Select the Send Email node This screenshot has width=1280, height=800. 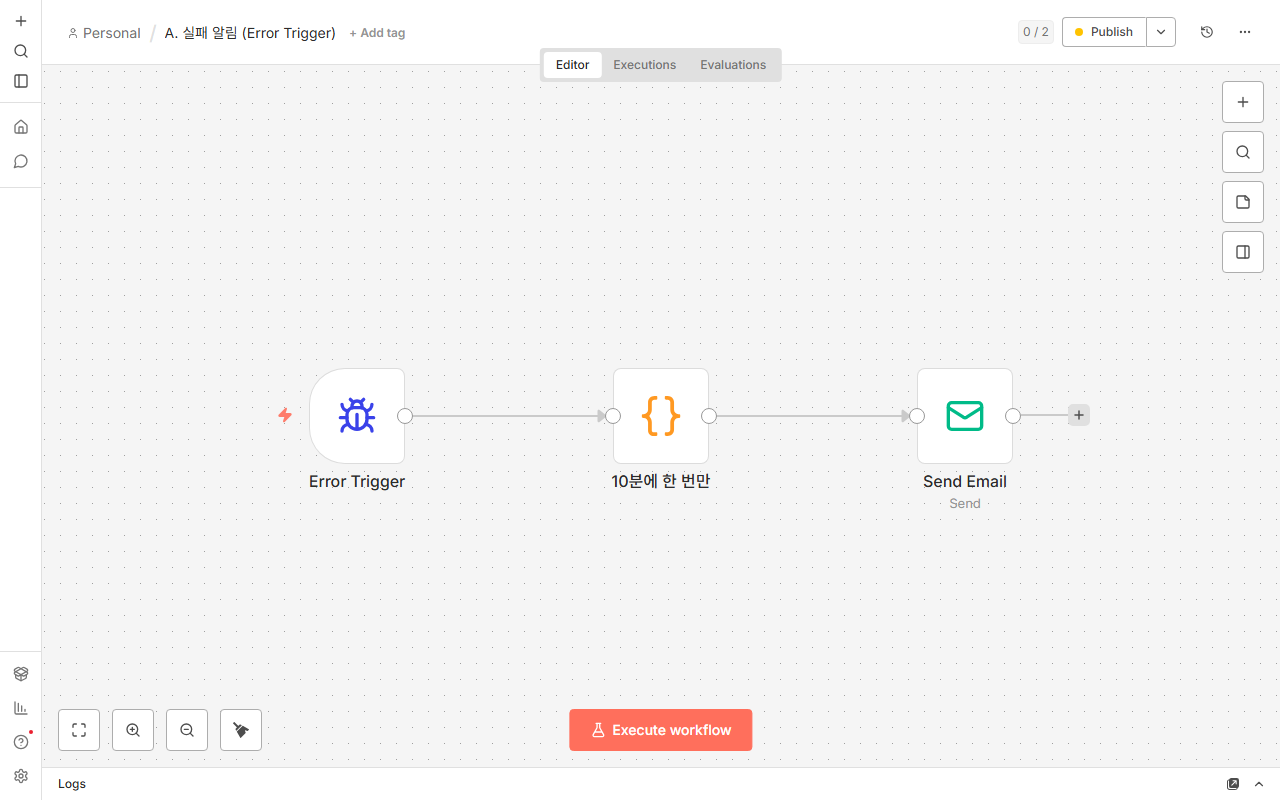965,416
